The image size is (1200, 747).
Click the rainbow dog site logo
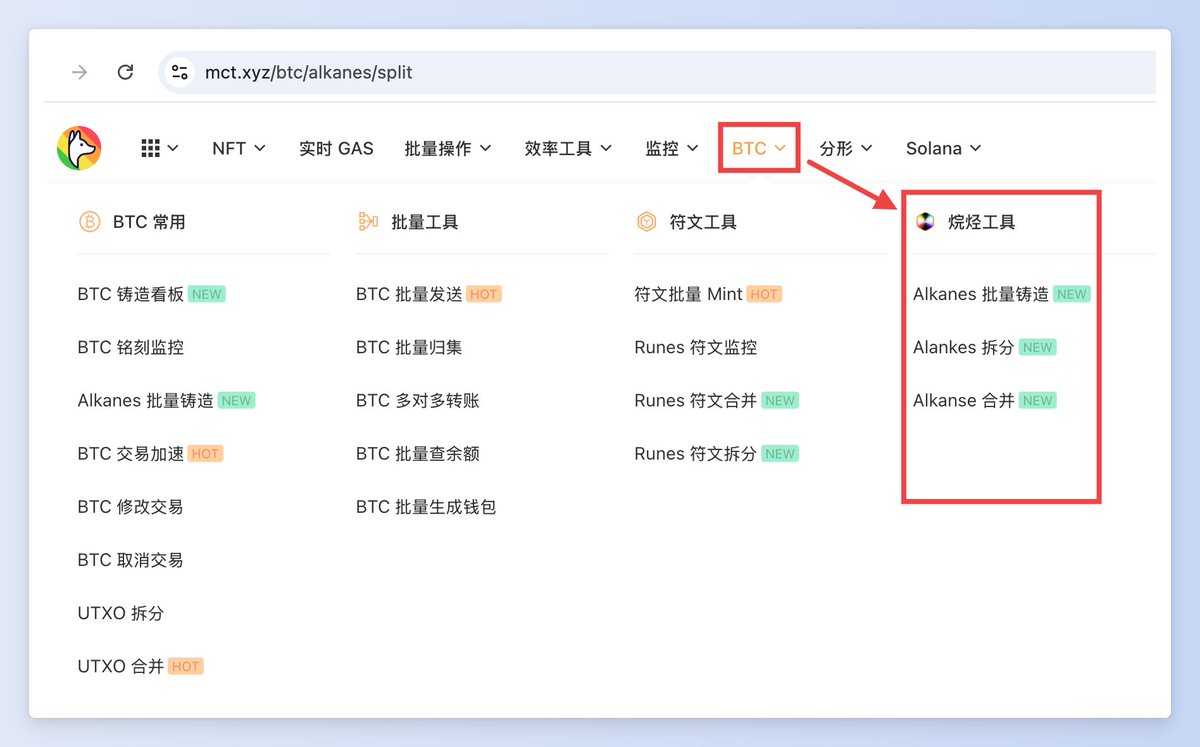pos(79,148)
